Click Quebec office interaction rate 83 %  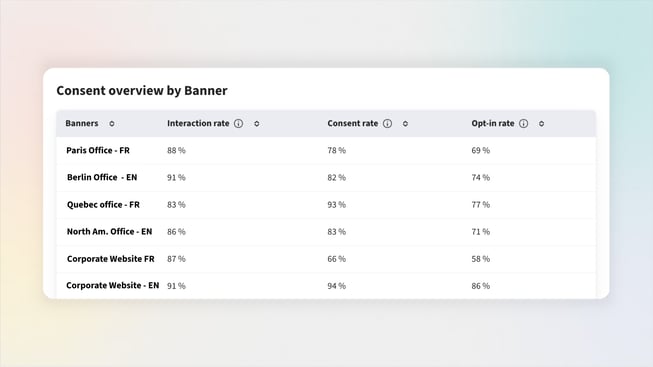tap(176, 205)
